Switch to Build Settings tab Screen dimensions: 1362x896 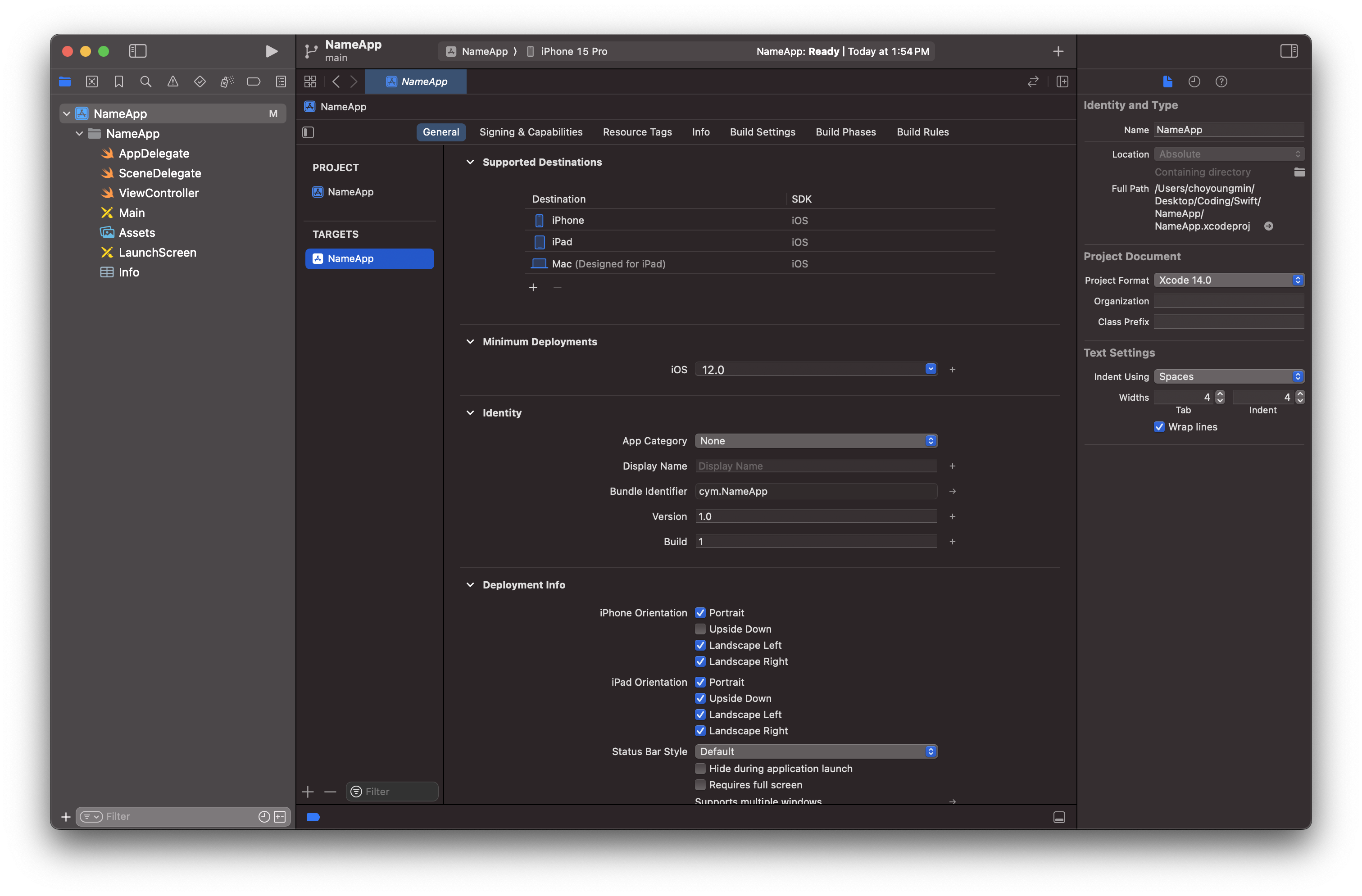pos(762,132)
